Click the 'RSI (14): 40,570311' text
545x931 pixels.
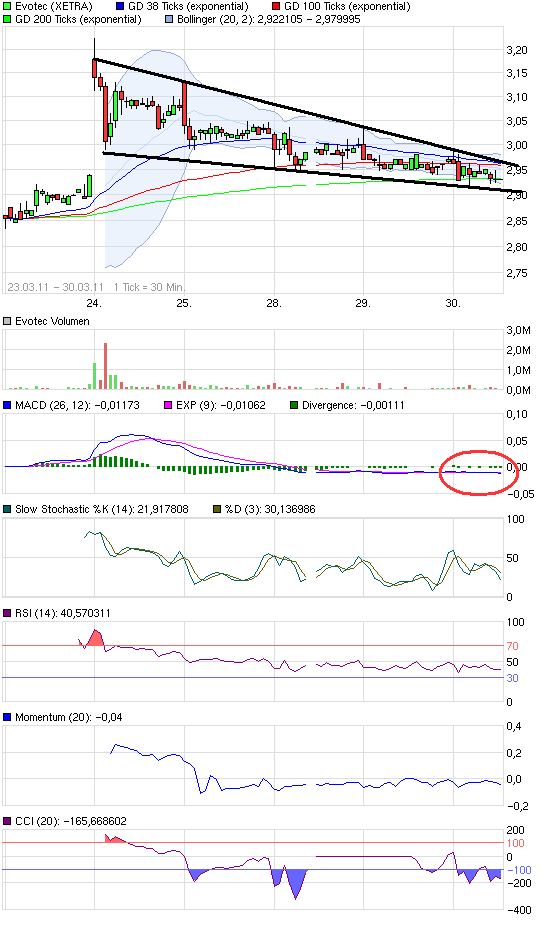[x=62, y=613]
